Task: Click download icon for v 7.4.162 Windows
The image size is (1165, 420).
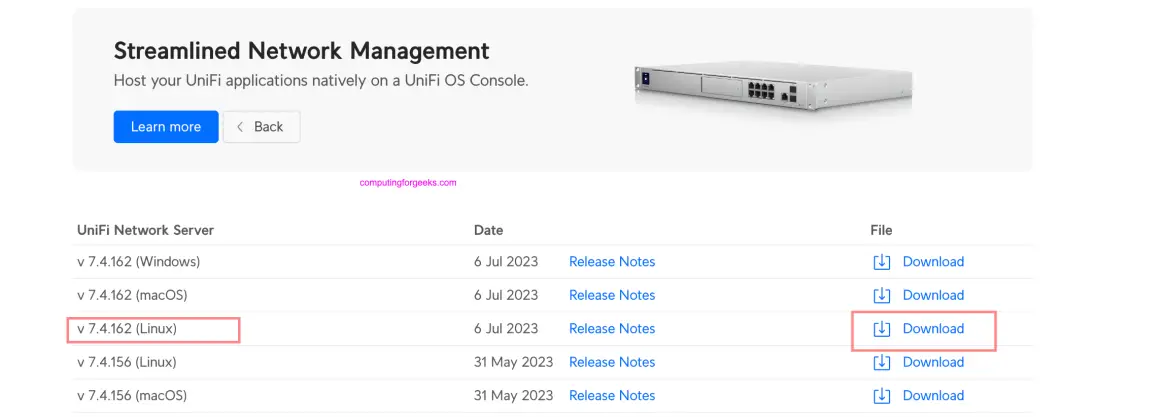Action: 881,262
